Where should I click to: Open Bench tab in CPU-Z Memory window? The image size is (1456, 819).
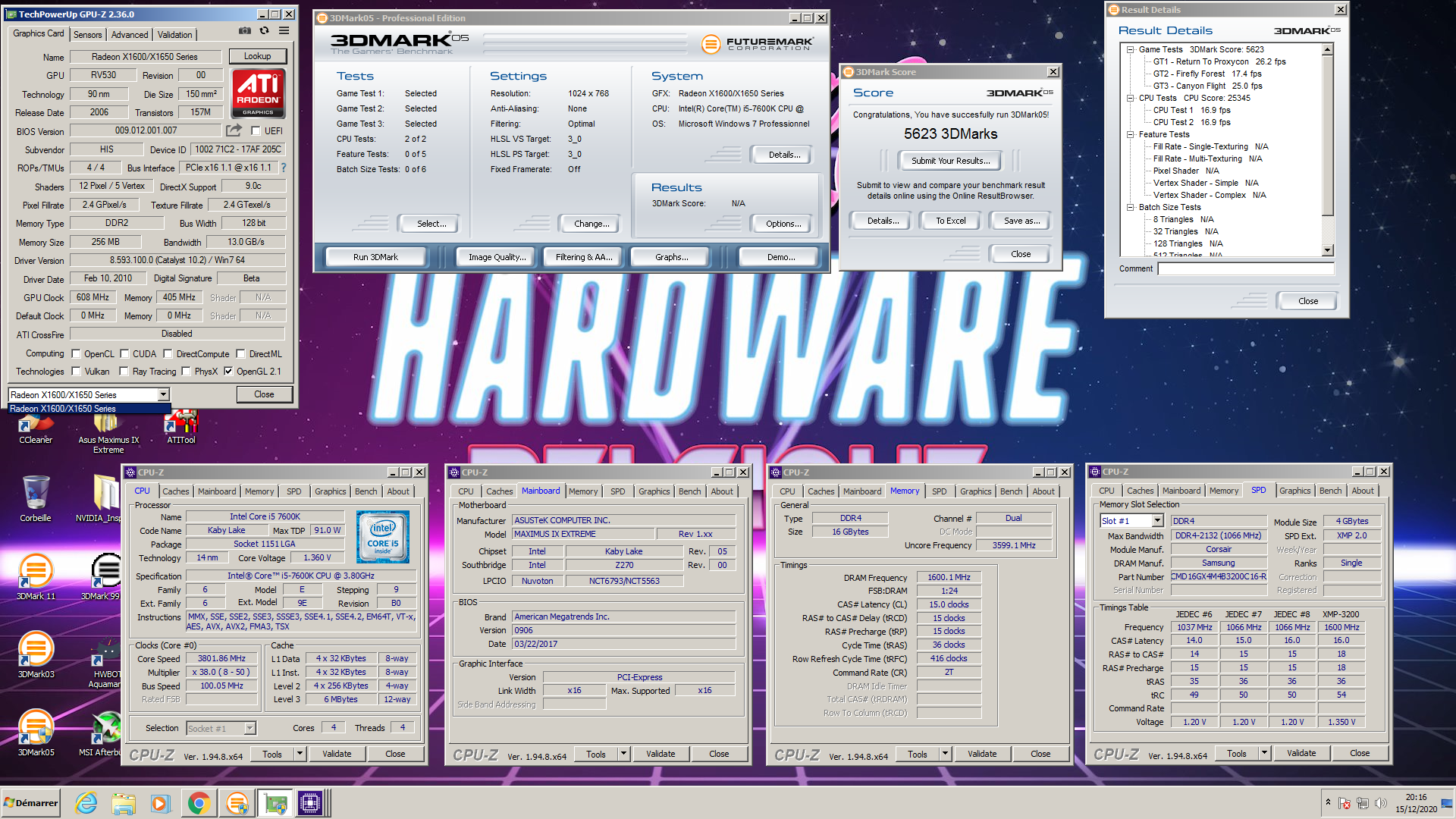tap(1011, 491)
